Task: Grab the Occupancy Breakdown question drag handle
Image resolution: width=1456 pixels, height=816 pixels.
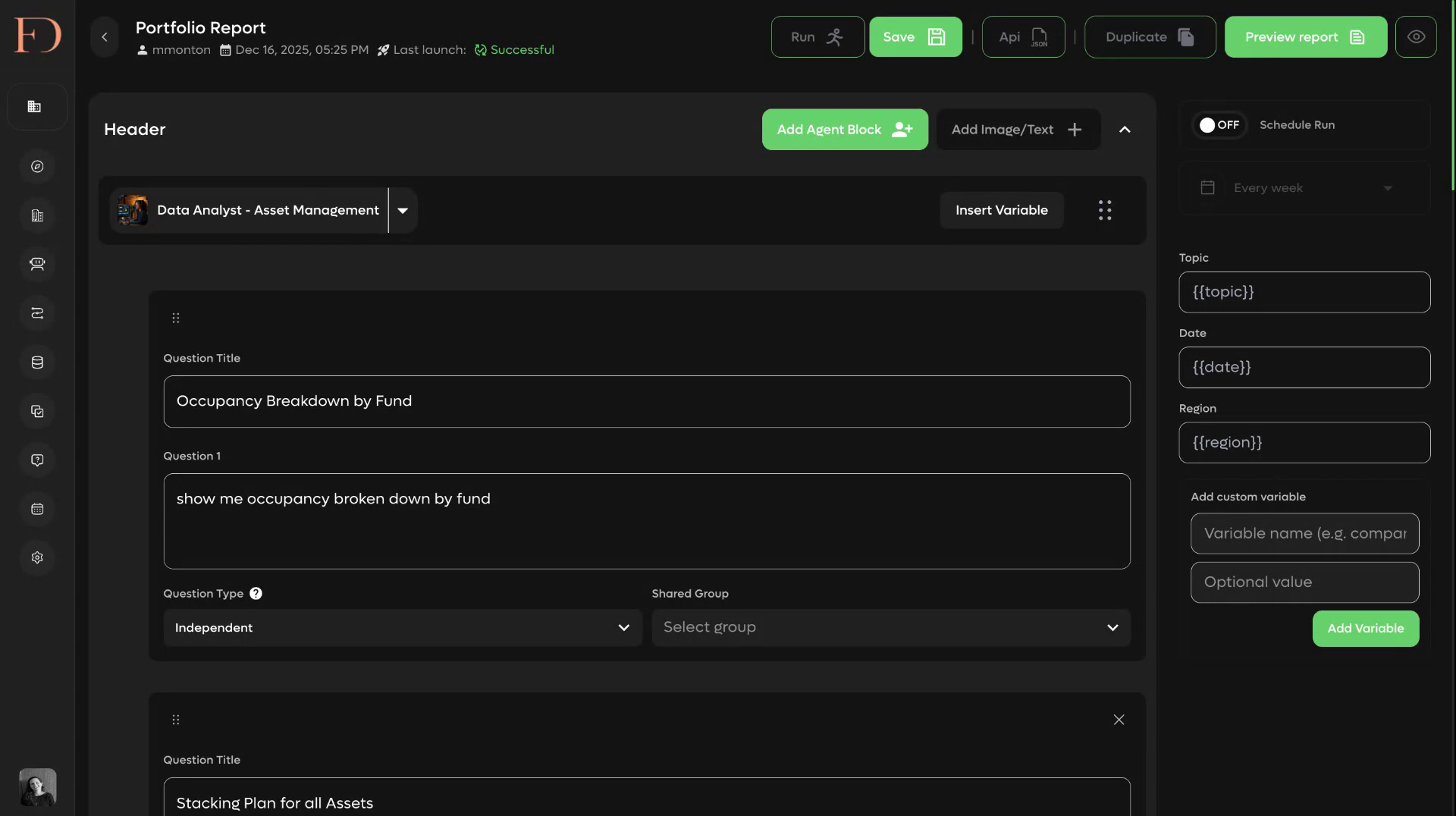Action: tap(176, 319)
